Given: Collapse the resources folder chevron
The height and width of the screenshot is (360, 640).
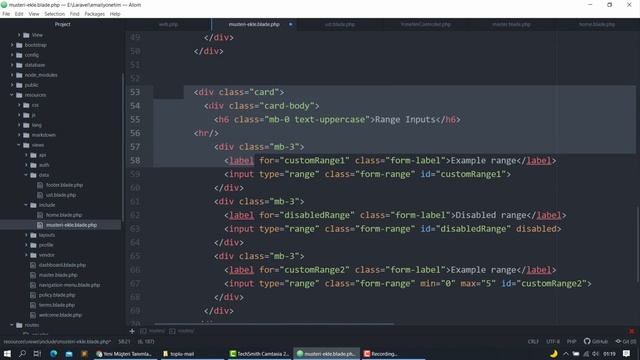Looking at the screenshot, I should click(12, 95).
